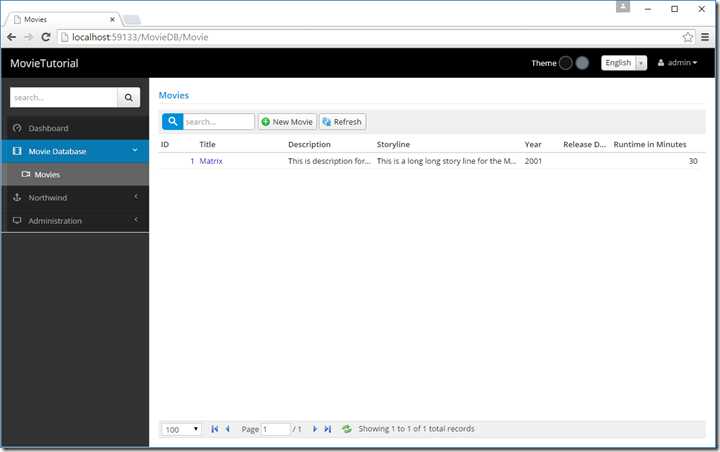Sort by the Description column header
The width and height of the screenshot is (720, 452).
click(x=309, y=144)
